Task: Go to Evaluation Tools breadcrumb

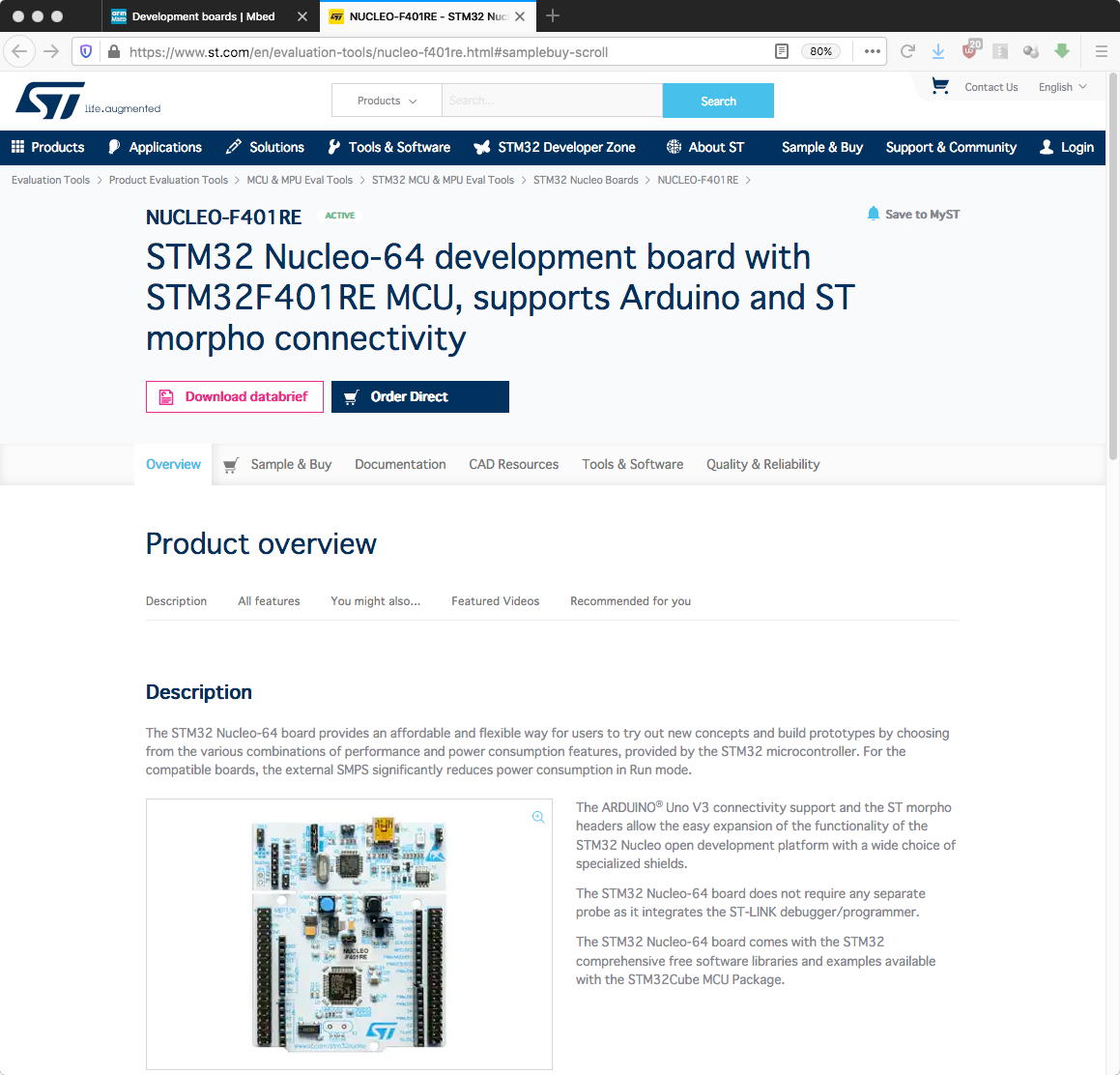Action: pos(50,180)
